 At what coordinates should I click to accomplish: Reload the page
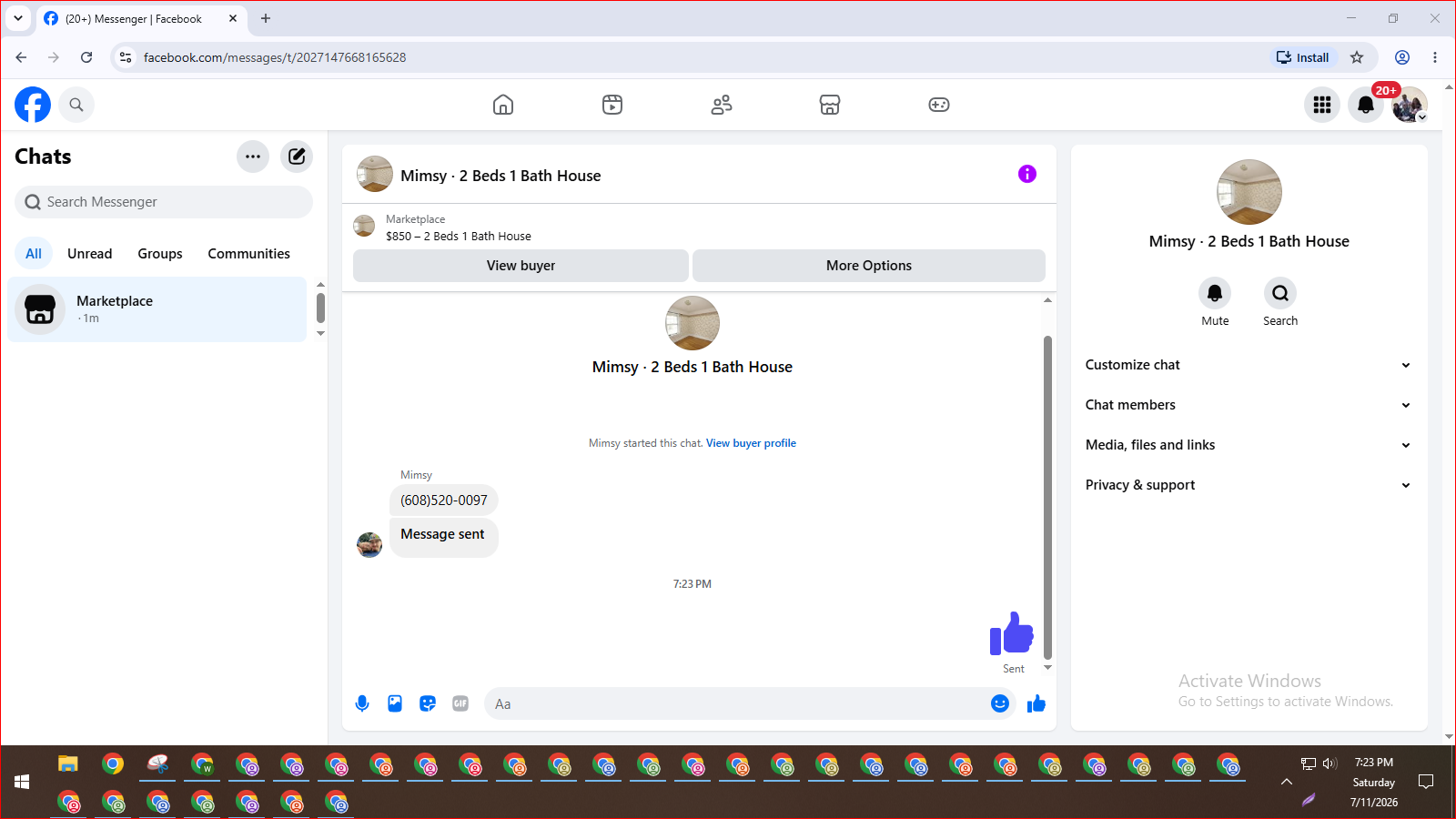click(86, 57)
